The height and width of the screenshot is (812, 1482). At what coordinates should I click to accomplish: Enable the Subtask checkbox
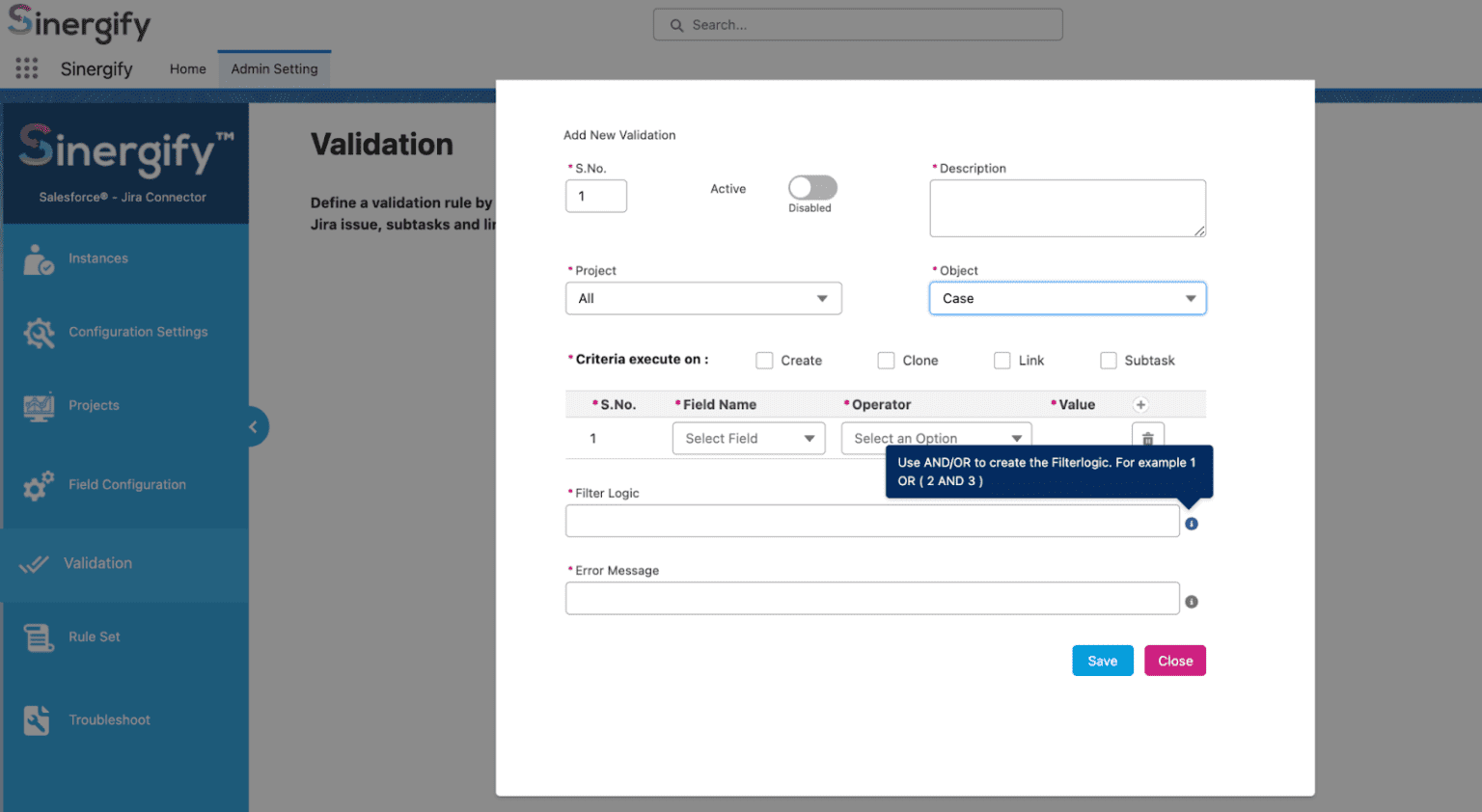coord(1109,361)
